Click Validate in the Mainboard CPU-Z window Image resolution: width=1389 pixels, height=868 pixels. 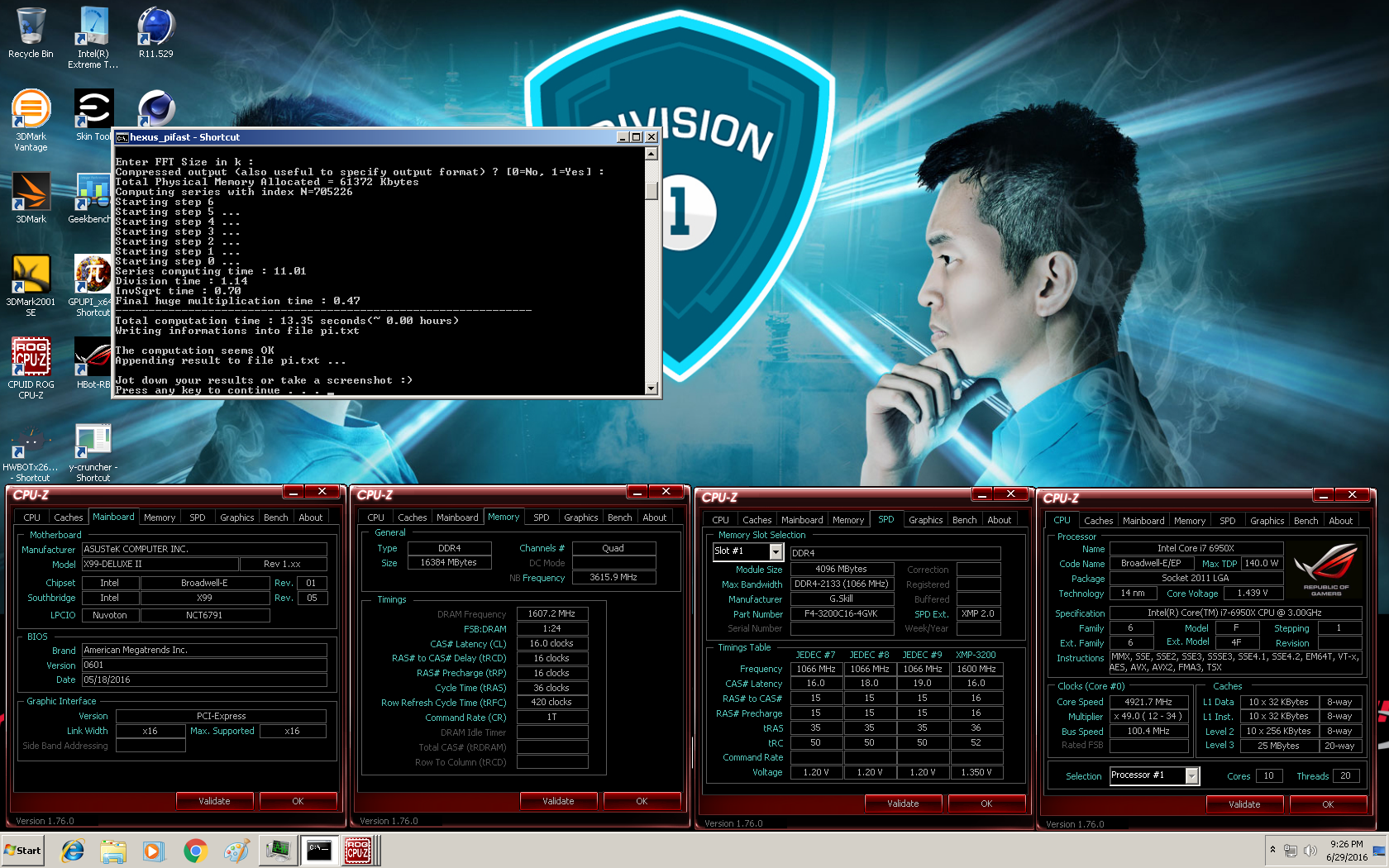(214, 801)
